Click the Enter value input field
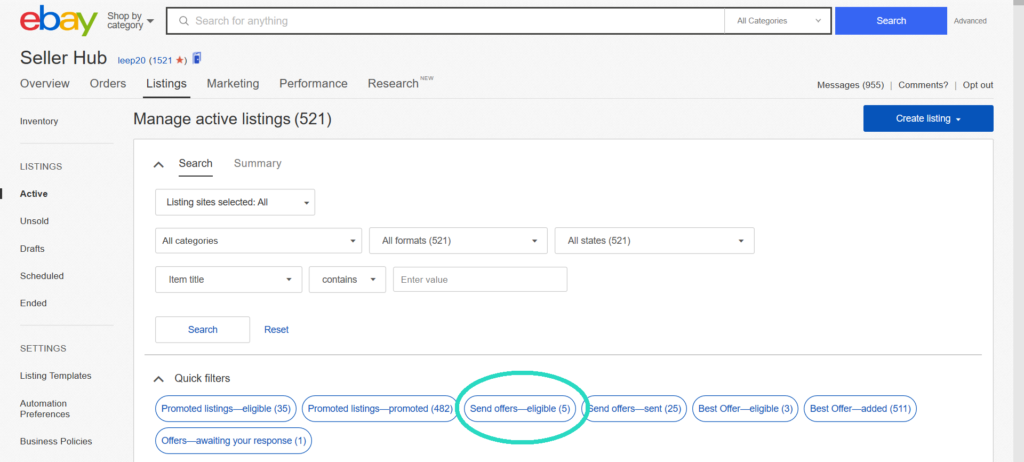 click(480, 279)
